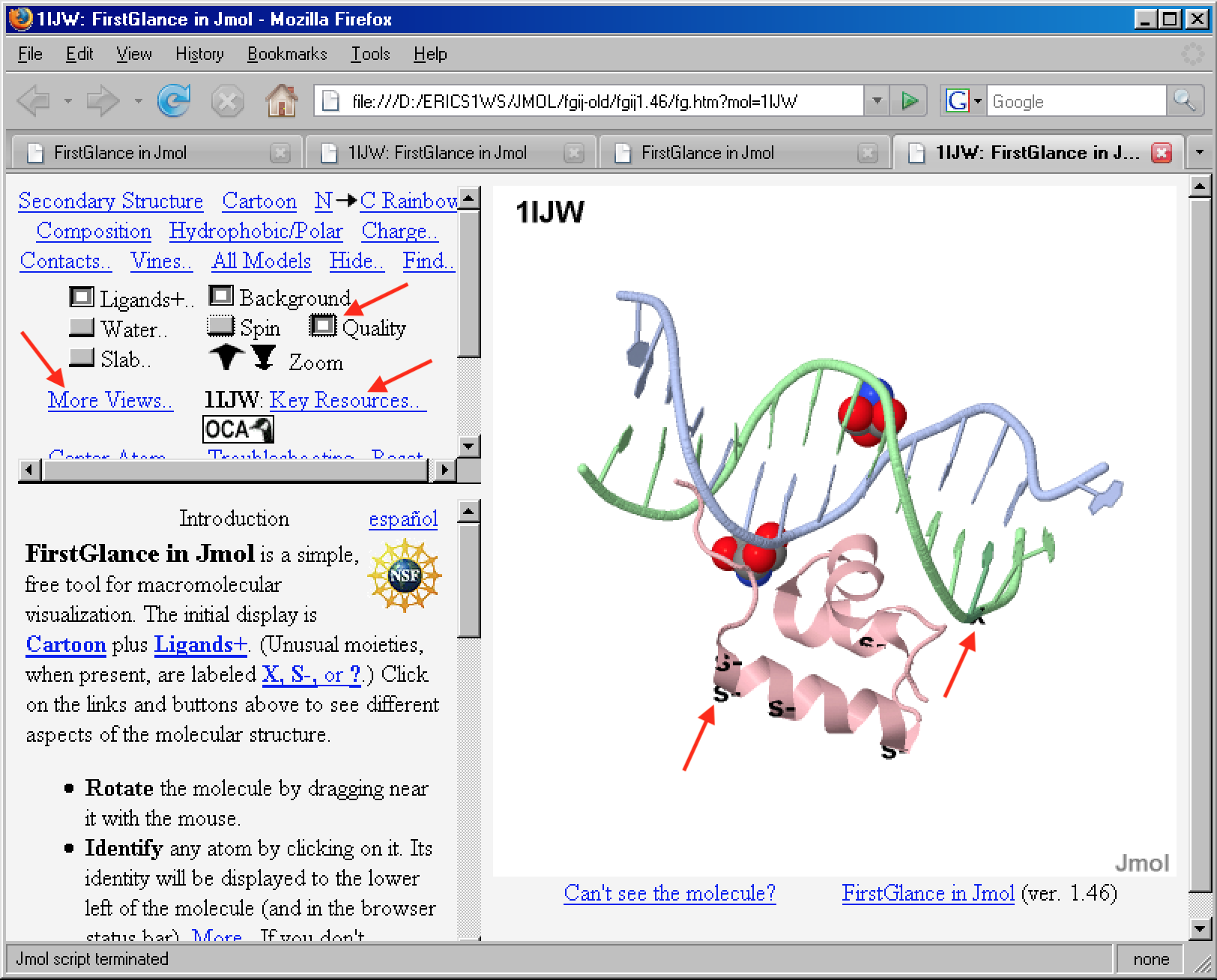Switch to the third tab 'FirstGlance in Jmol'
This screenshot has height=980, width=1217.
(x=745, y=153)
